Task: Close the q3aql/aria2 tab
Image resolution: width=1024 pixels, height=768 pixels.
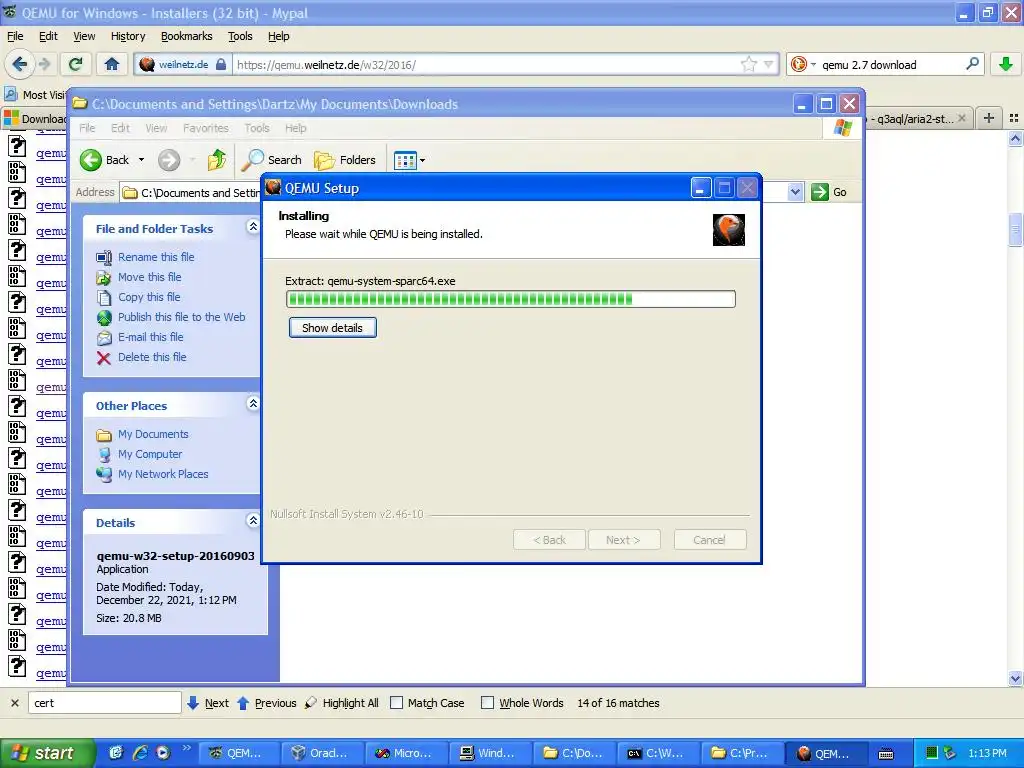Action: point(961,118)
